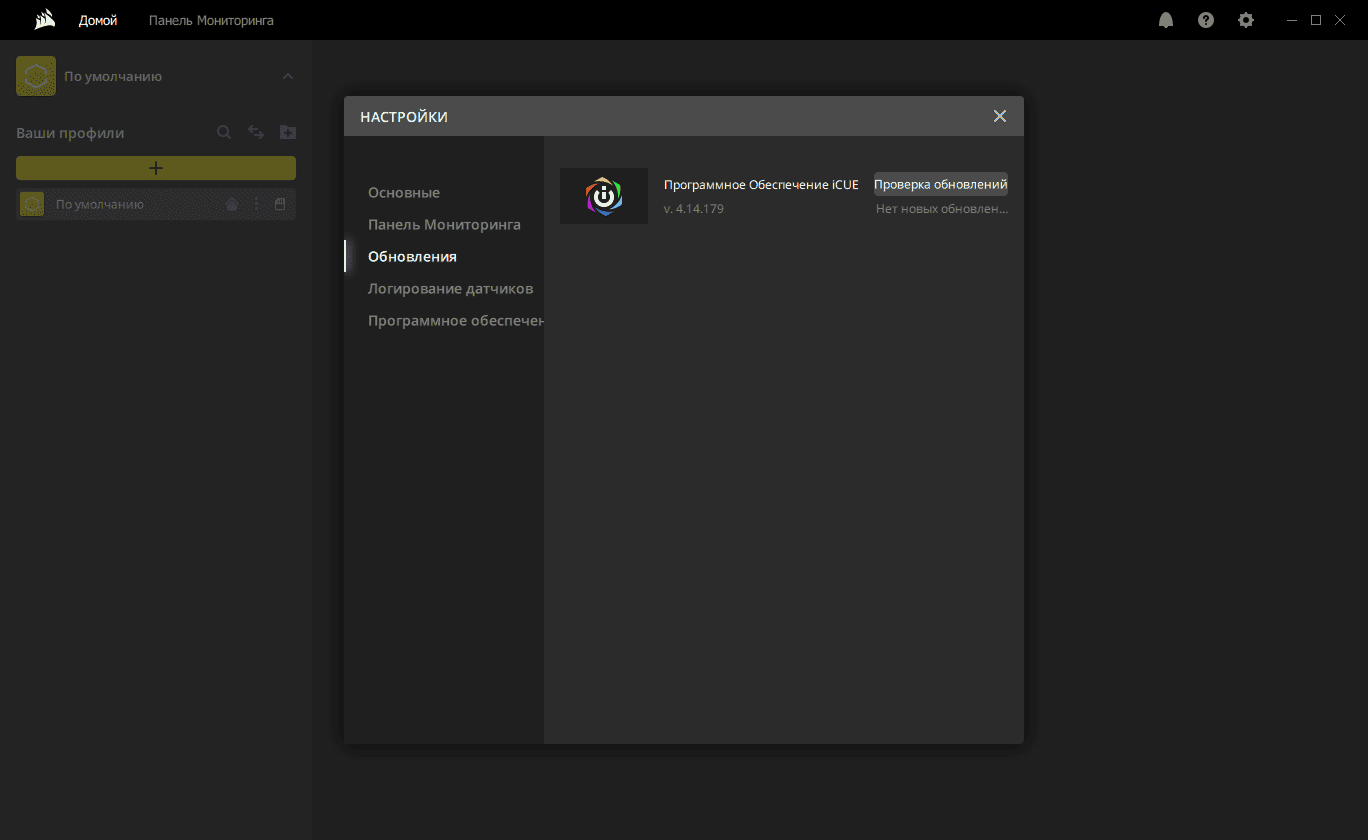This screenshot has height=840, width=1368.
Task: Click the memory card icon on profile
Action: [280, 204]
